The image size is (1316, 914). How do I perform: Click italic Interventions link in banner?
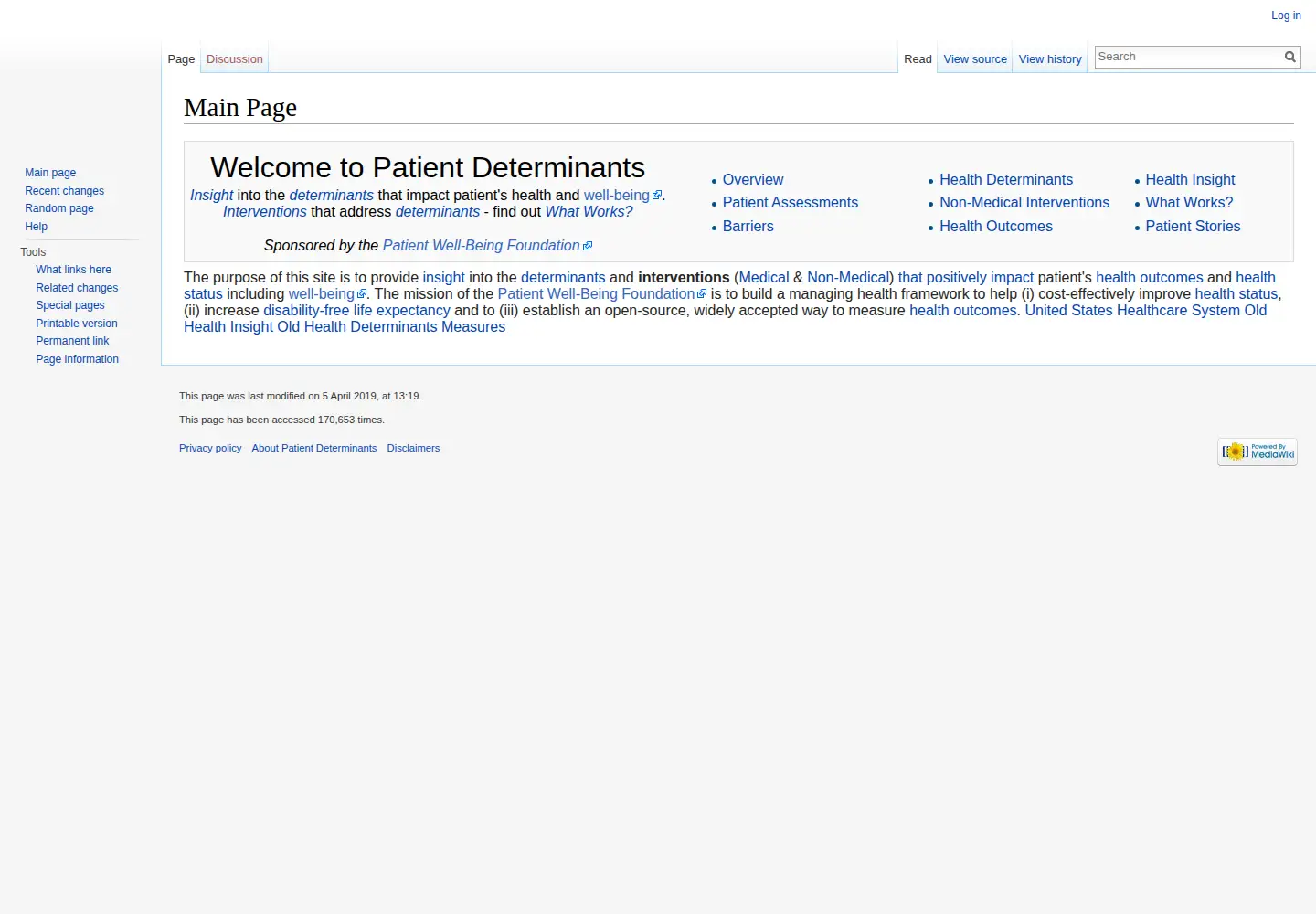click(265, 212)
